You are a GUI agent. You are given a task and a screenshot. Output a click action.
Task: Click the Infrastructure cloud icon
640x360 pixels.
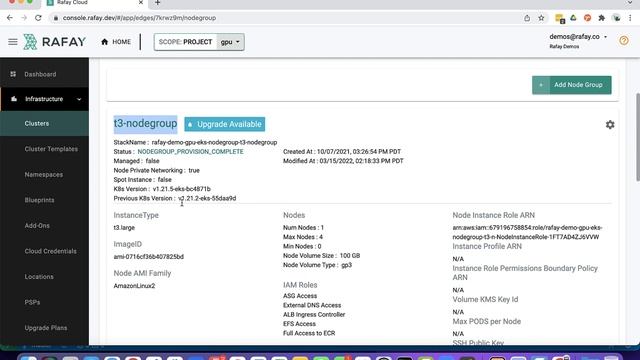click(x=14, y=99)
